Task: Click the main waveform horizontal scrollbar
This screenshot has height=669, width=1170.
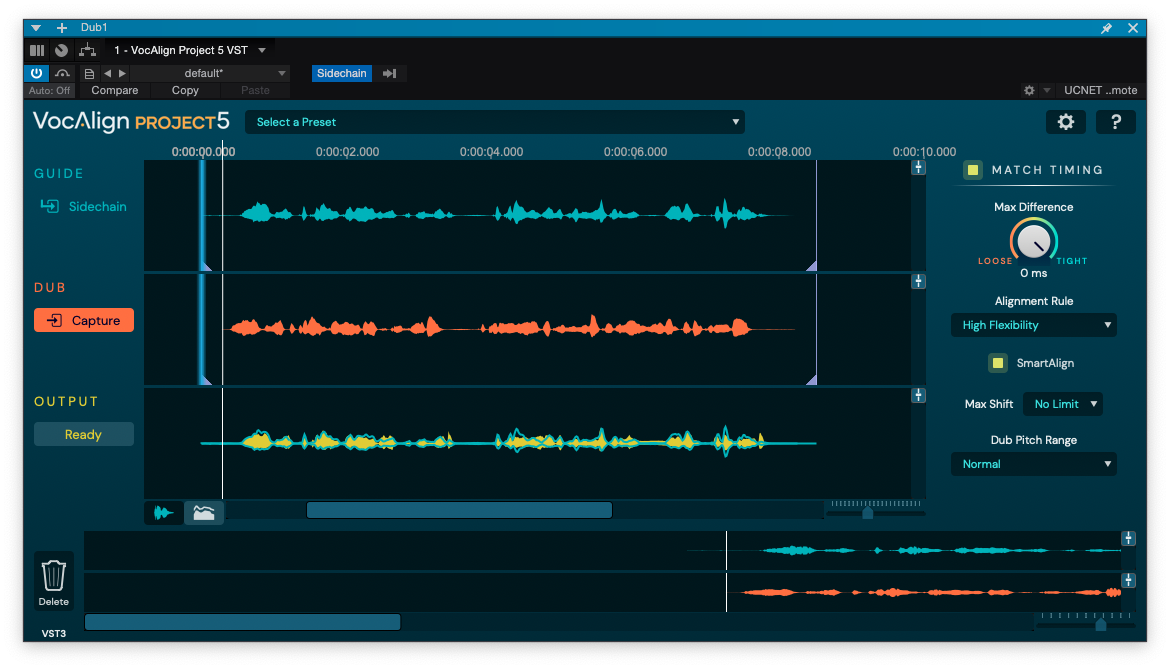Action: pos(460,510)
